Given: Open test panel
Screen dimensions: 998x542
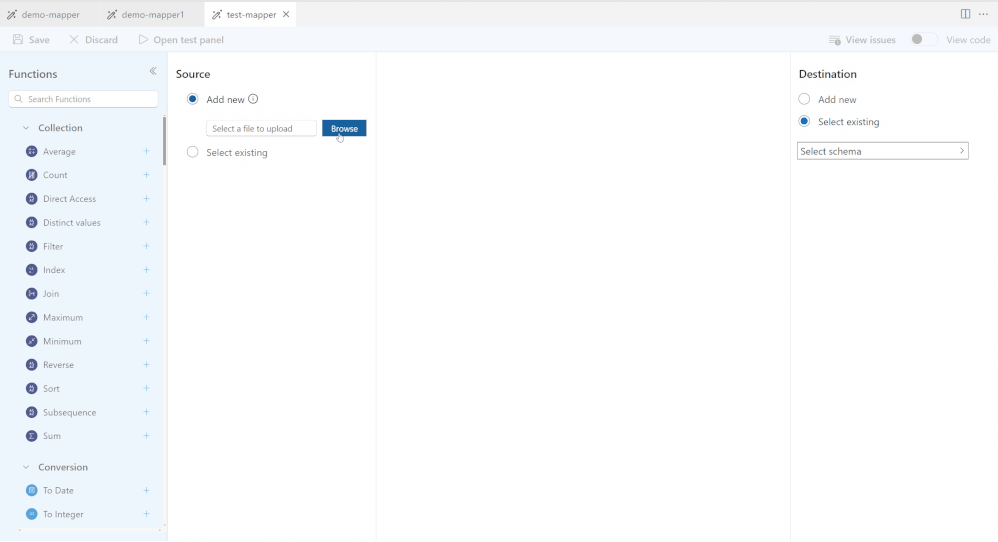Looking at the screenshot, I should tap(181, 39).
